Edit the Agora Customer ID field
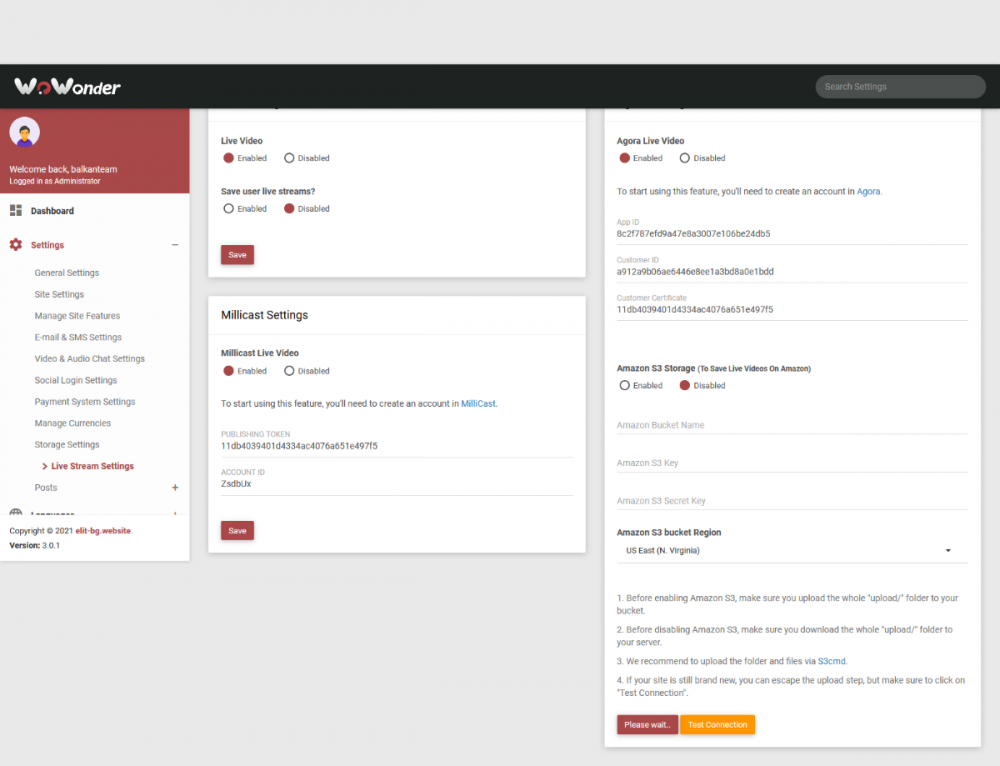Viewport: 1000px width, 766px height. (x=792, y=272)
